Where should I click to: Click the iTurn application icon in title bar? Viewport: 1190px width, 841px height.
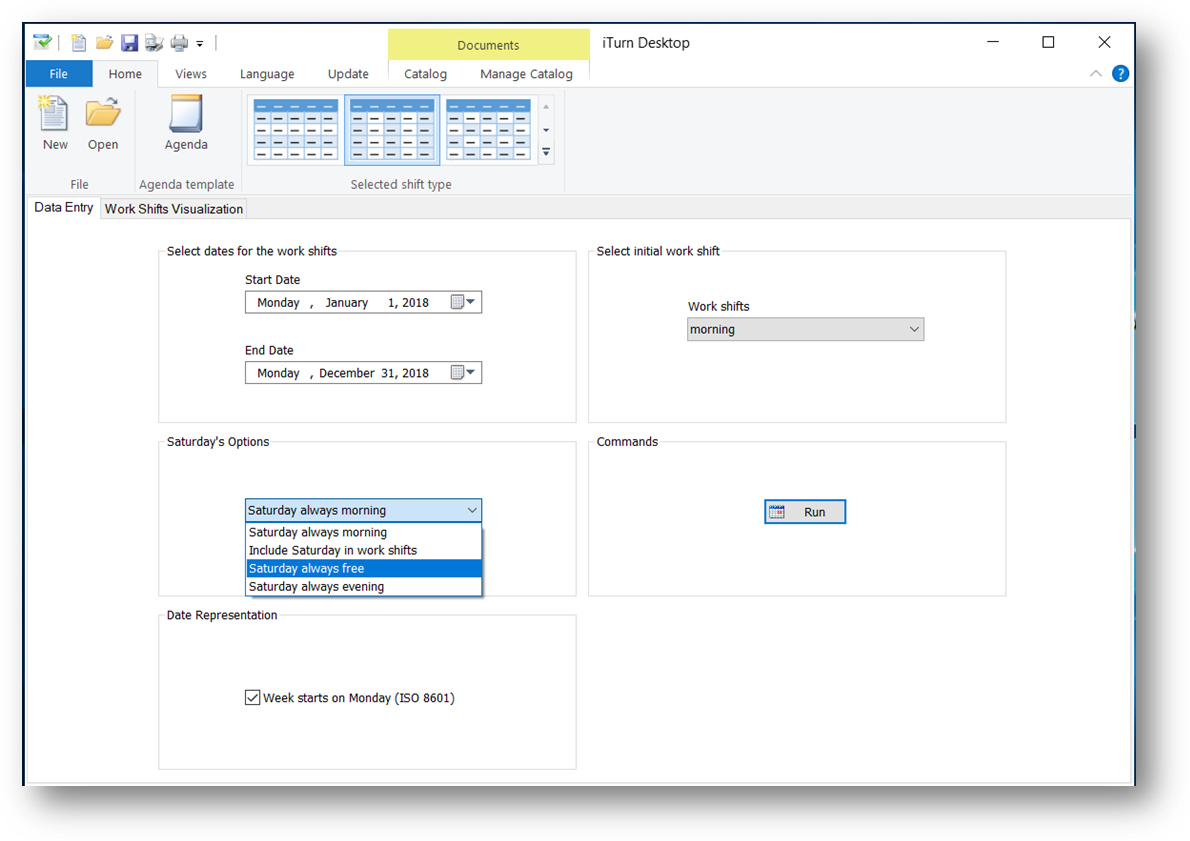click(x=42, y=43)
